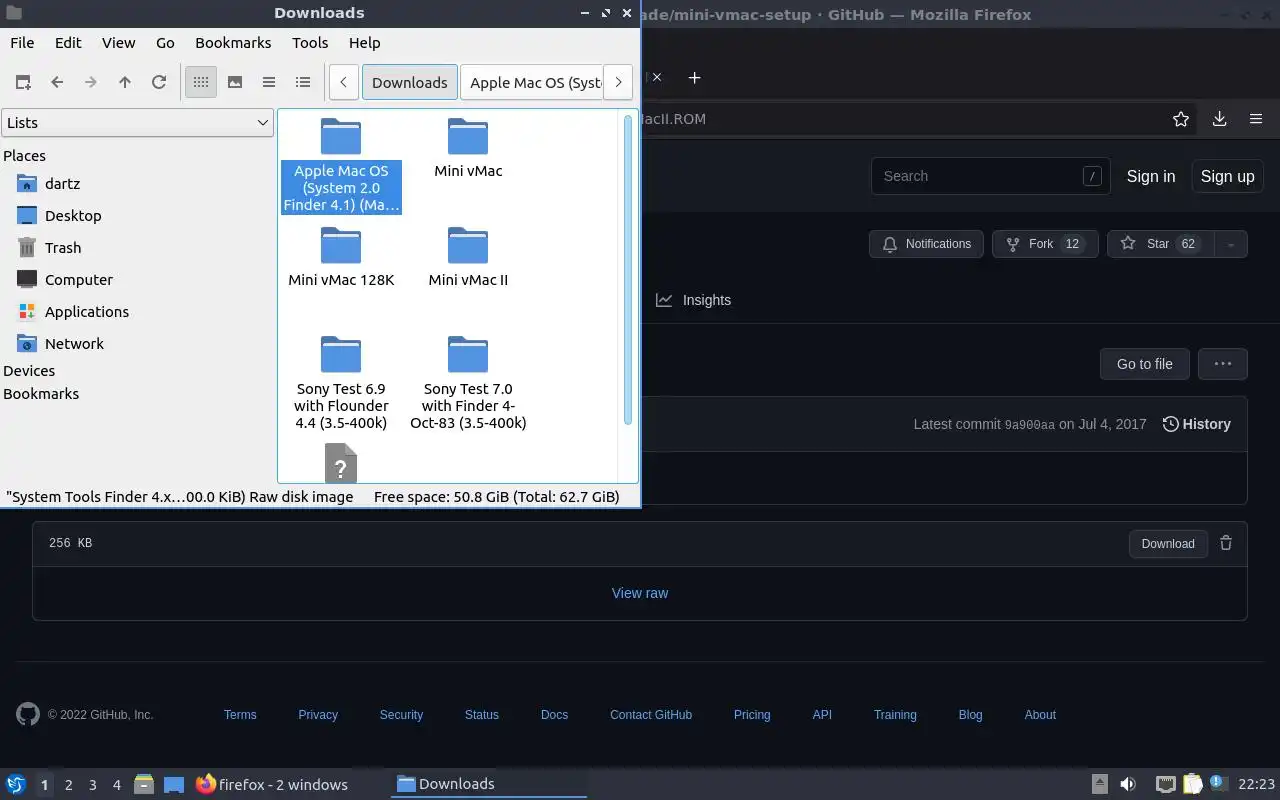This screenshot has width=1280, height=800.
Task: Reload the Downloads folder view
Action: (x=159, y=82)
